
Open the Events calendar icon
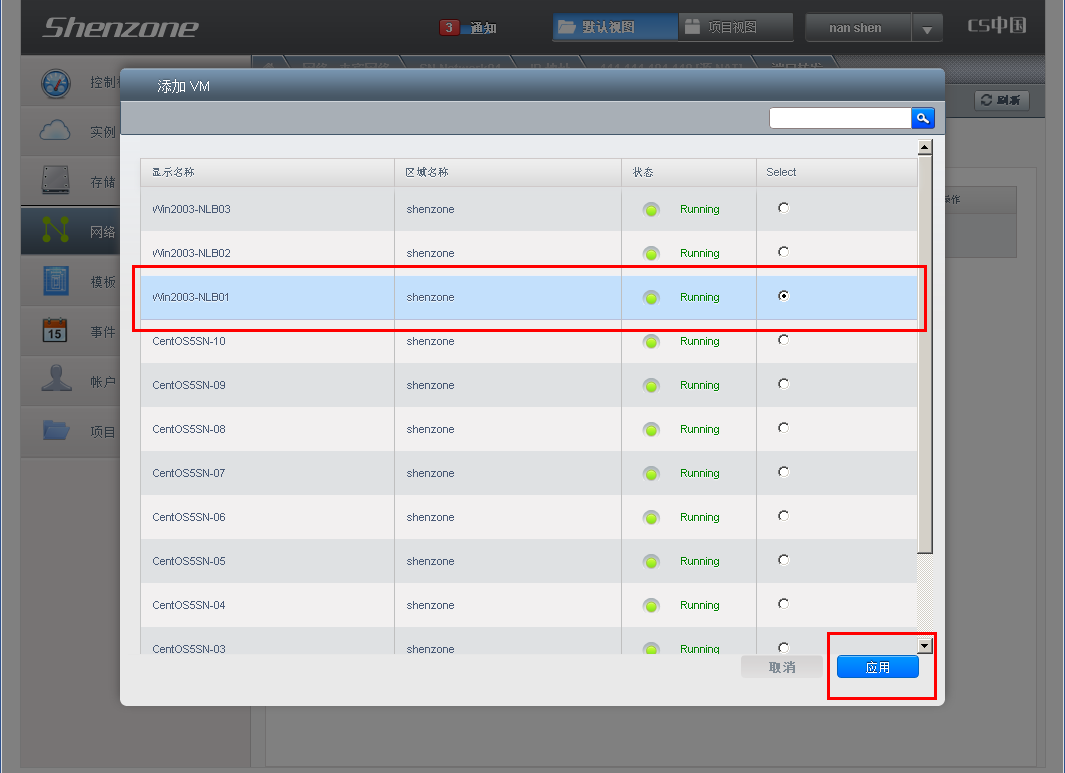click(56, 331)
